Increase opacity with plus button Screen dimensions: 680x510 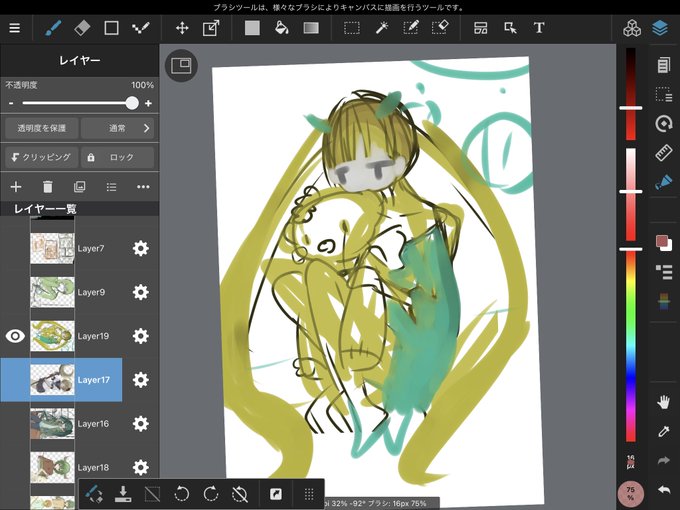point(148,103)
